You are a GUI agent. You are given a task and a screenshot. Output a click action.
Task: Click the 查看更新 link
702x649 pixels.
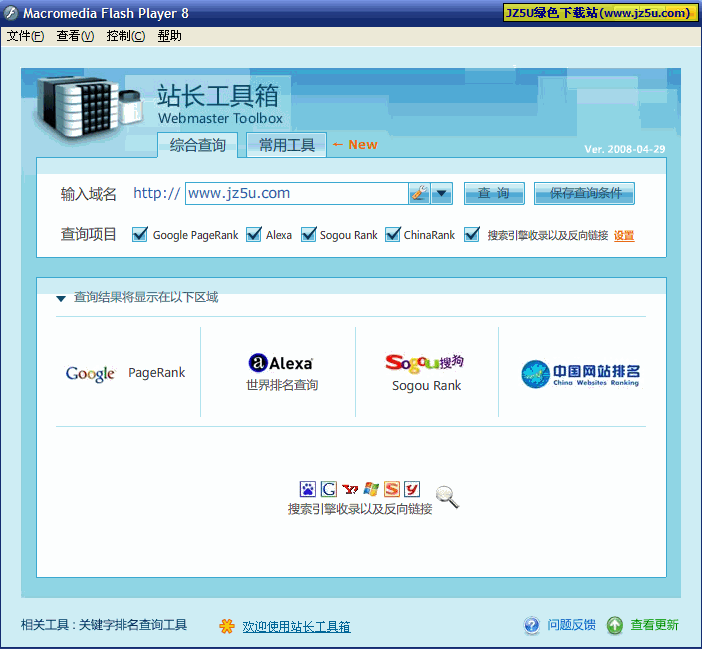click(x=654, y=625)
